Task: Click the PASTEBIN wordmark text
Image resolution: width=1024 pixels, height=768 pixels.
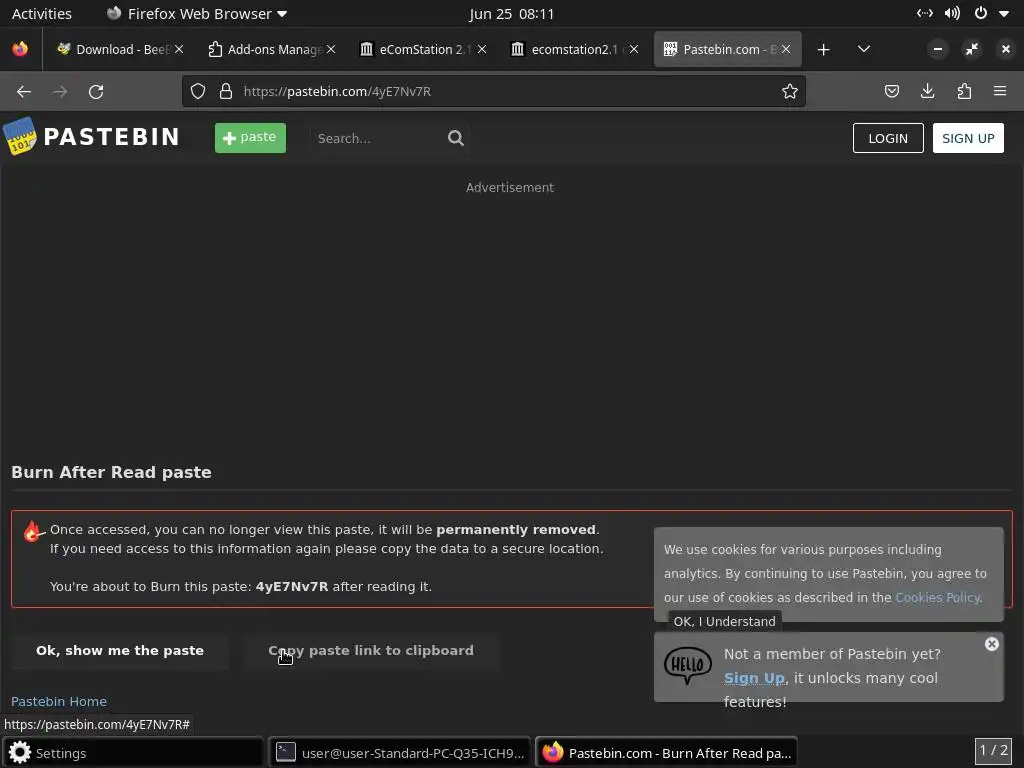Action: [111, 136]
